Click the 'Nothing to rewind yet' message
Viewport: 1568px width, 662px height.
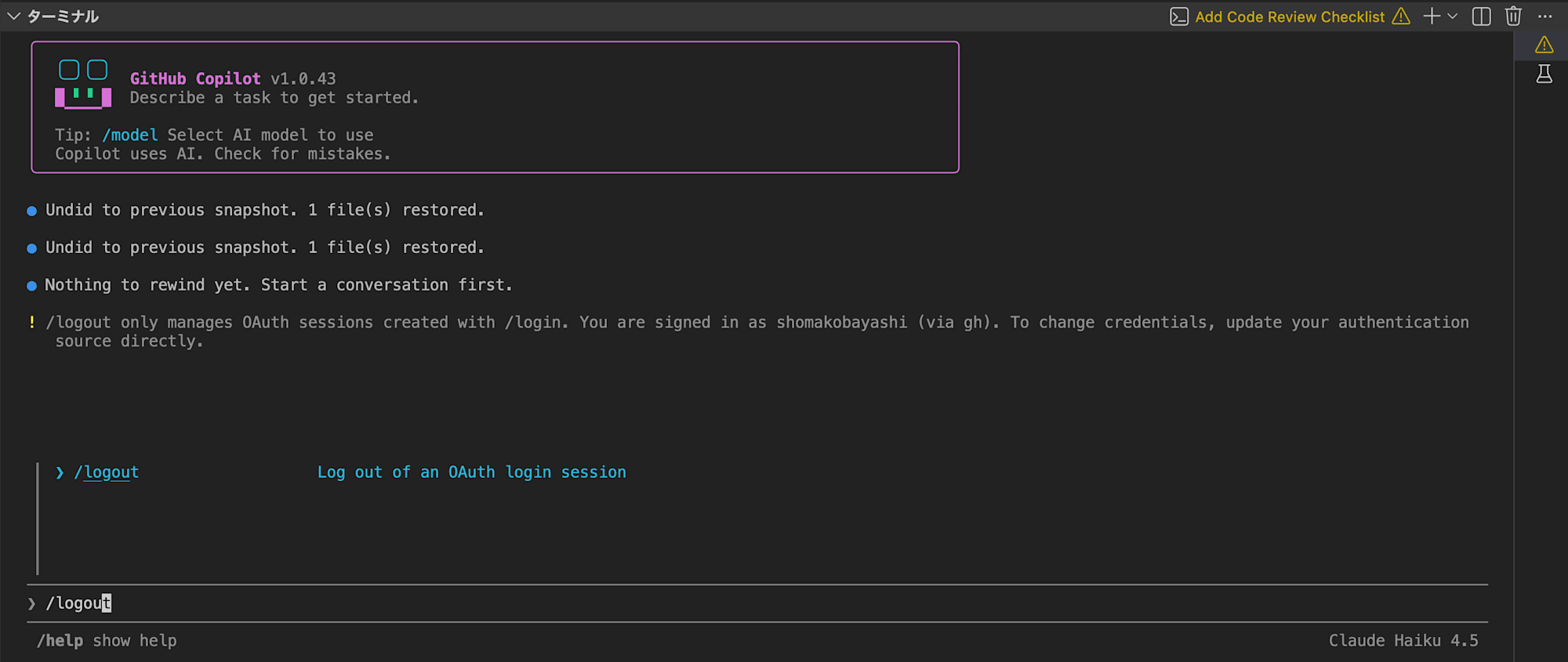[278, 285]
